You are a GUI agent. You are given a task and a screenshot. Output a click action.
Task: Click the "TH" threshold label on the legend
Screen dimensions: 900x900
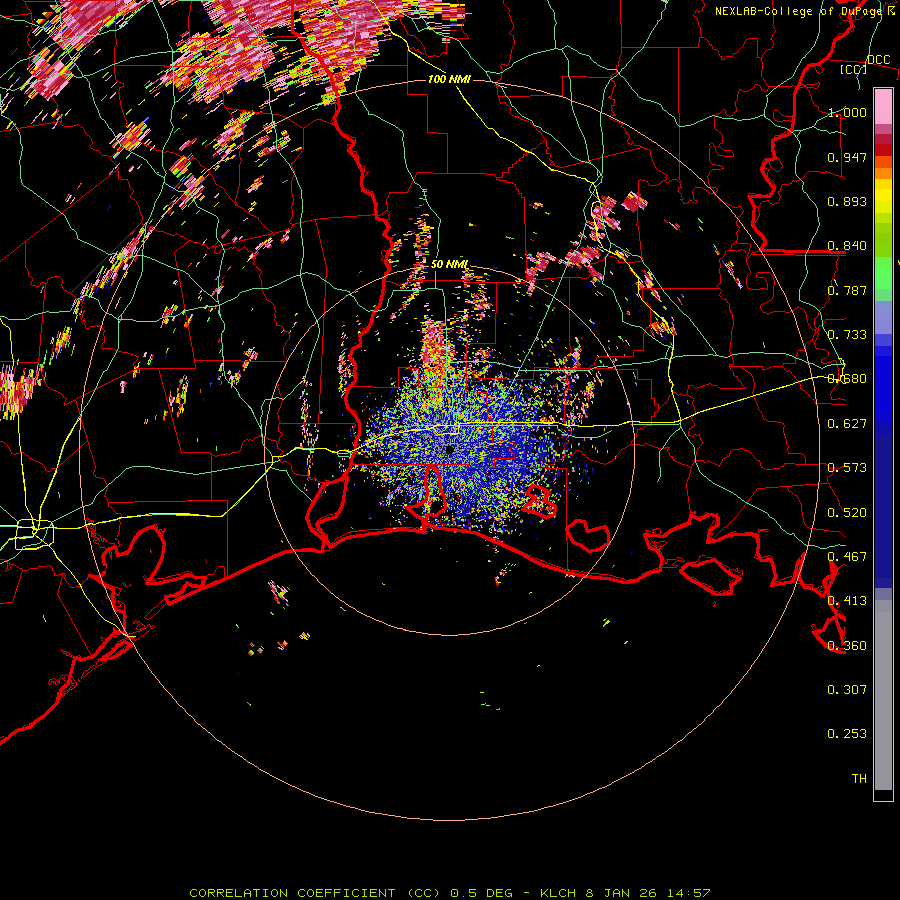click(x=859, y=779)
